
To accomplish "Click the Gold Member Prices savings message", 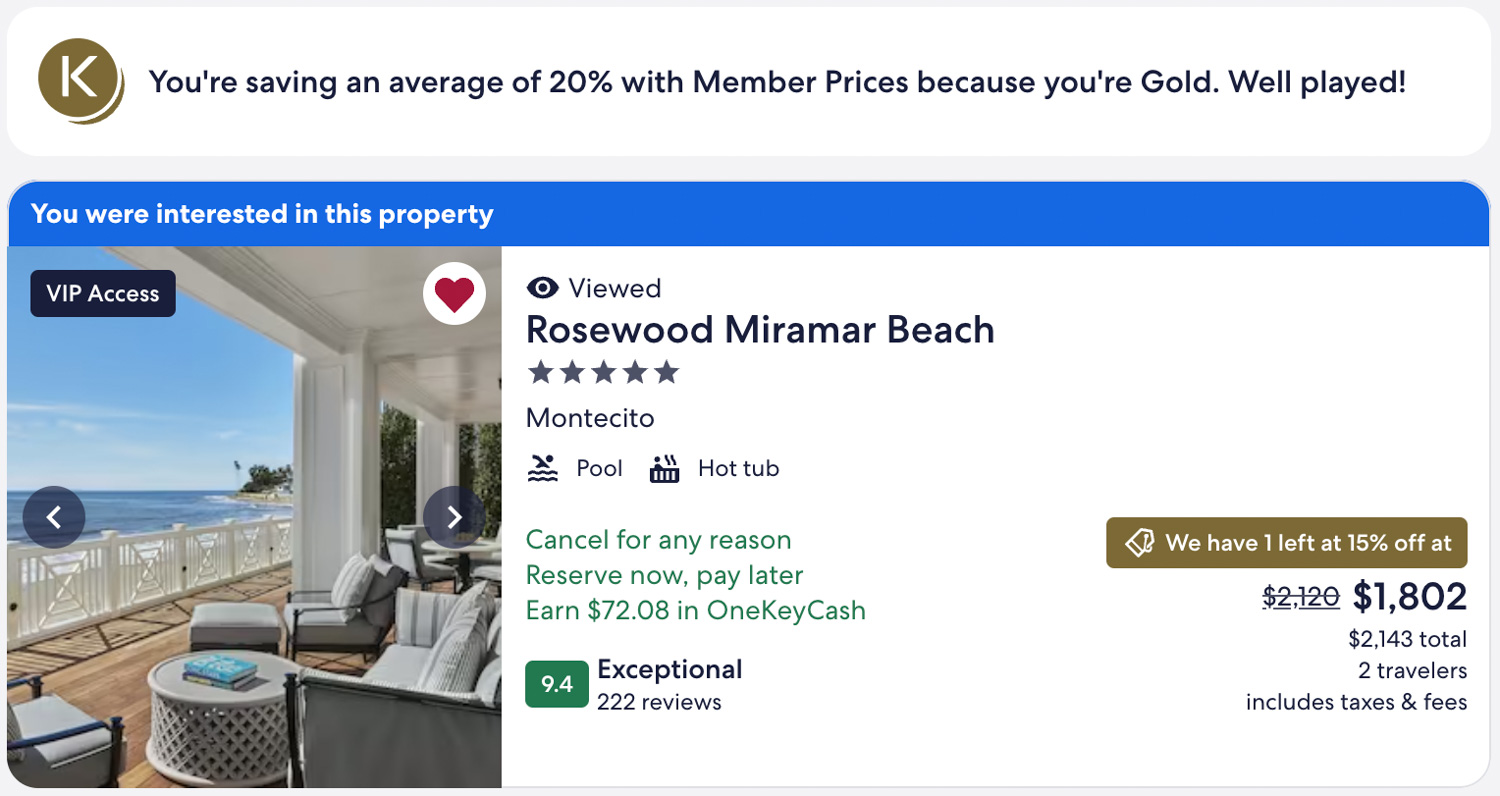I will point(777,82).
